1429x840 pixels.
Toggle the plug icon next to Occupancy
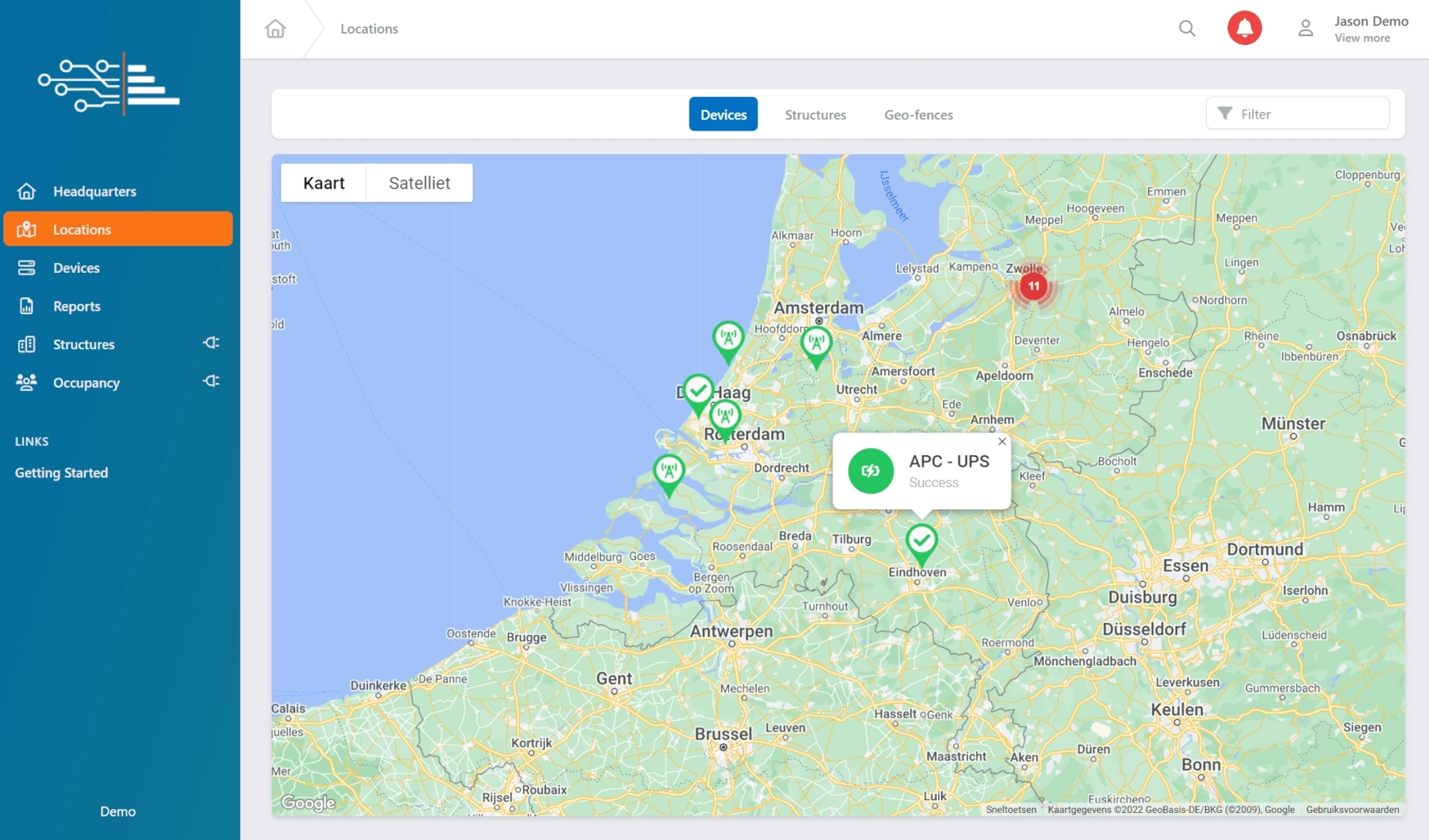click(211, 381)
